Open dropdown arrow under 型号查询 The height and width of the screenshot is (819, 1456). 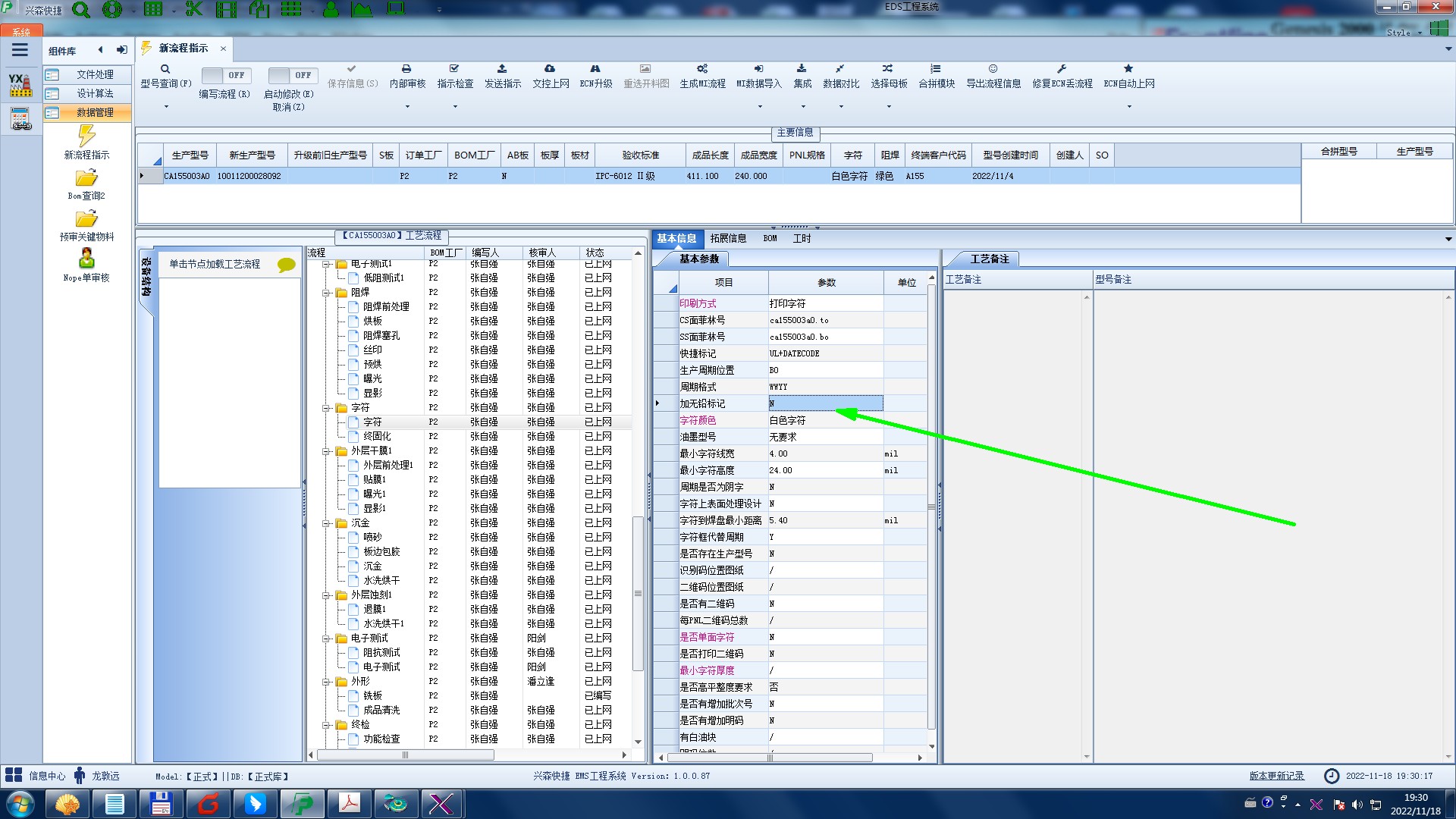click(x=166, y=107)
